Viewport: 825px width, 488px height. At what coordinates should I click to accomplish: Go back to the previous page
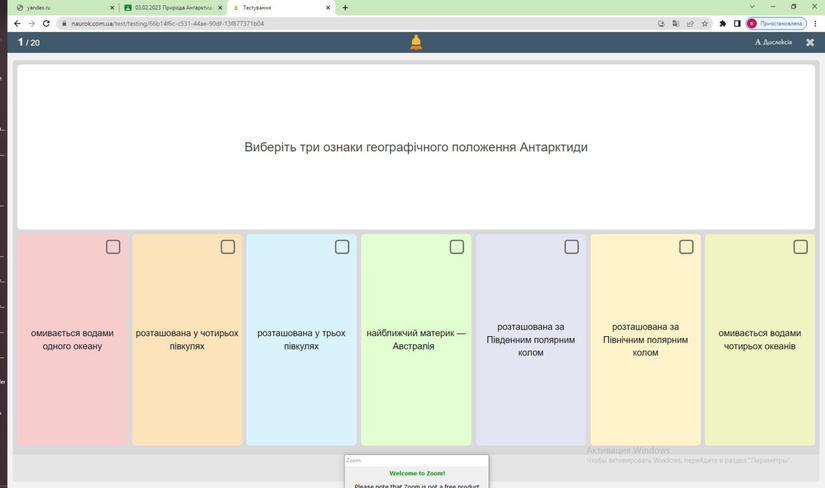click(17, 24)
